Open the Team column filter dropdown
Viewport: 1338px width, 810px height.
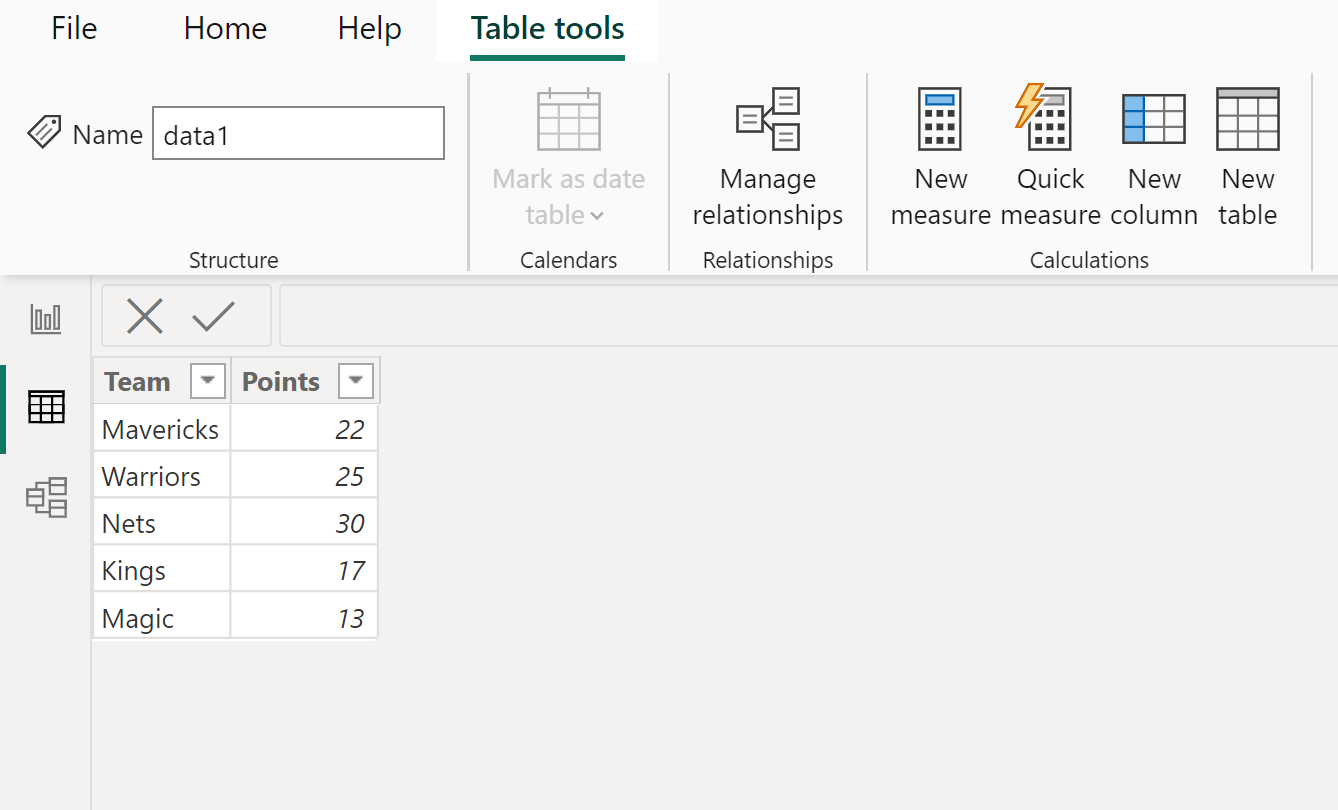(x=207, y=381)
